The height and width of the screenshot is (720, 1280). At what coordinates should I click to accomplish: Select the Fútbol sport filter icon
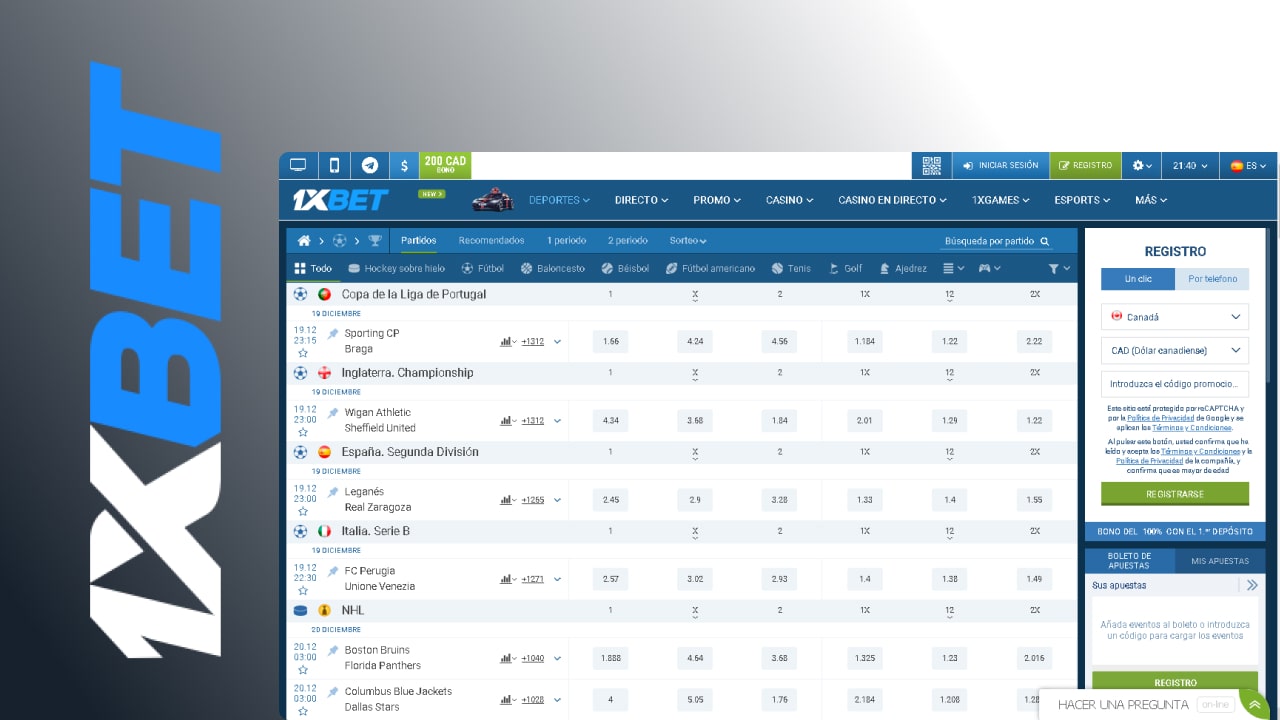(x=466, y=268)
